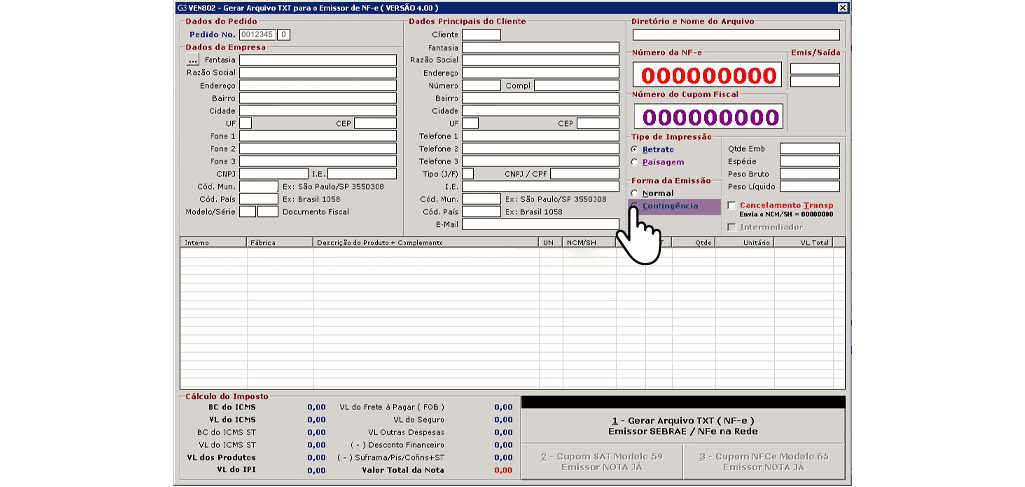The image size is (1025, 487).
Task: Select the Retrato print orientation
Action: click(x=634, y=149)
